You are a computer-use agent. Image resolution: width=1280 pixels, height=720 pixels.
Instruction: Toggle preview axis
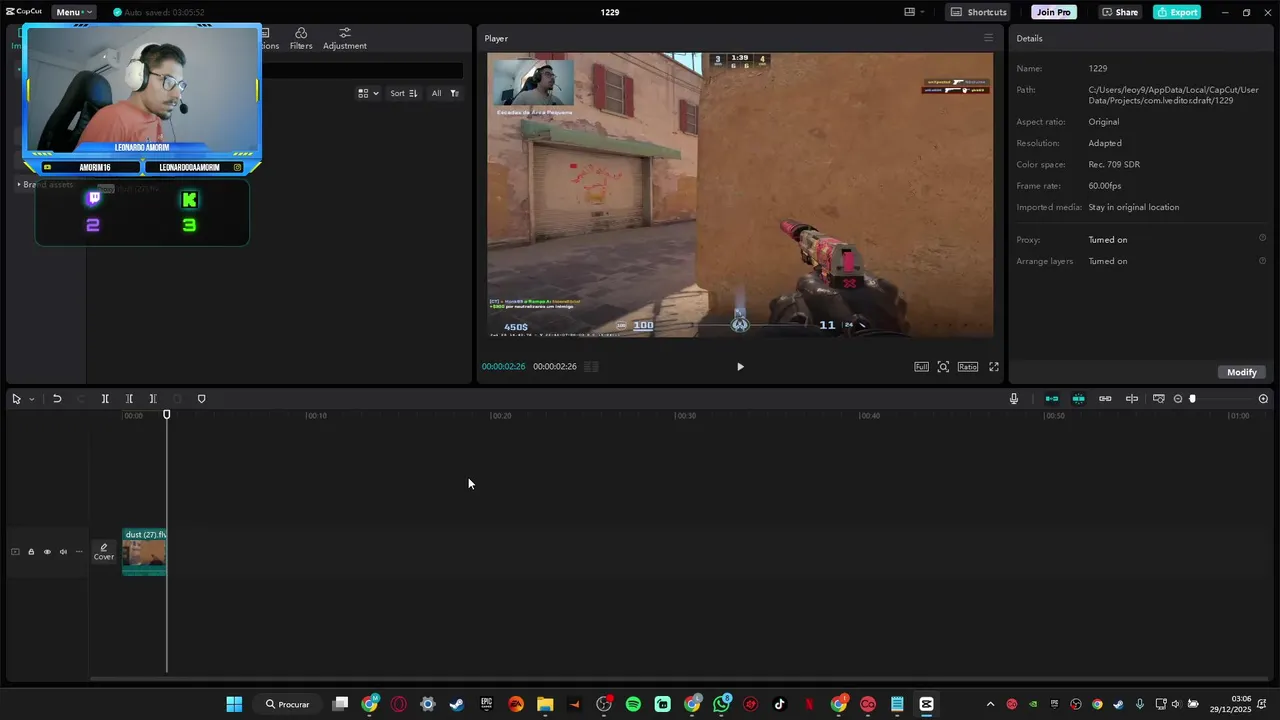point(1132,399)
